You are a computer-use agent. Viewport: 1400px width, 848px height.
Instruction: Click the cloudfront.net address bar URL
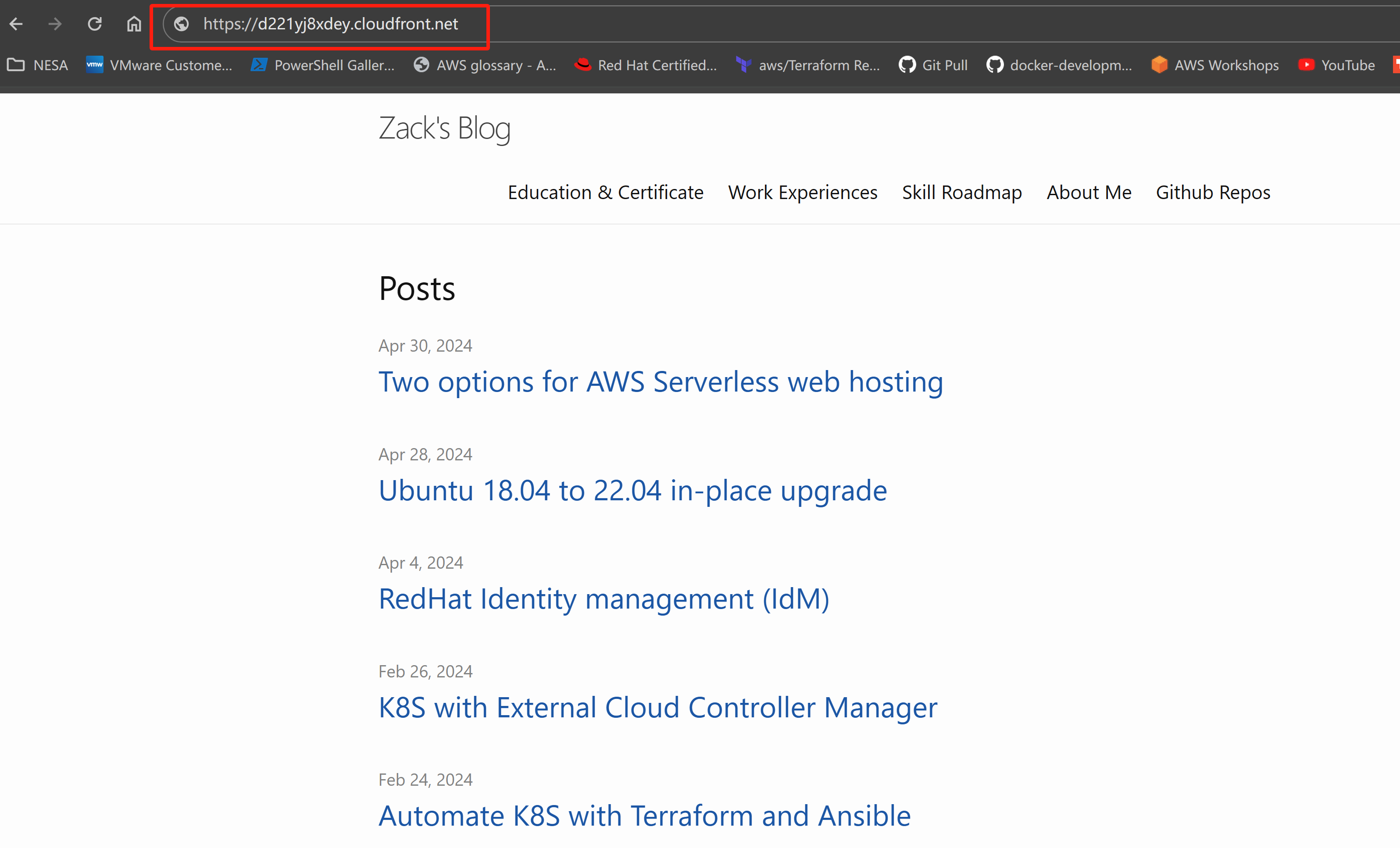(330, 24)
